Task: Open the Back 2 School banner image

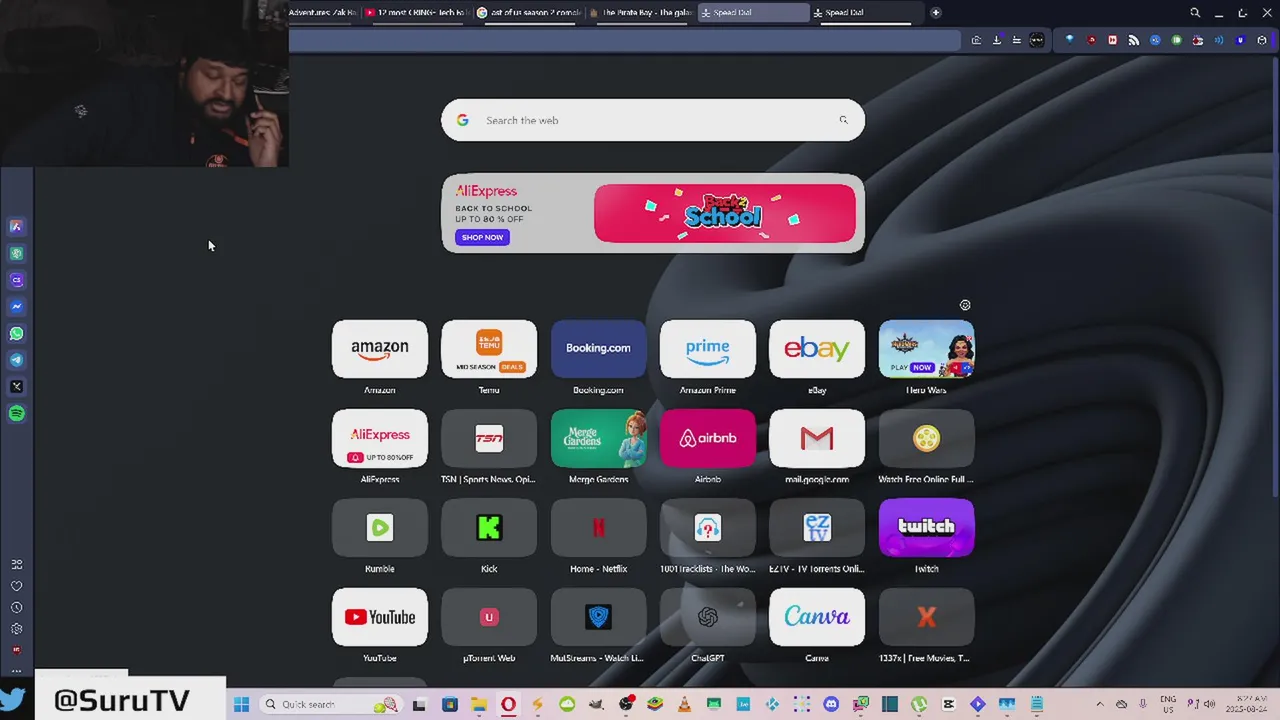Action: (725, 213)
